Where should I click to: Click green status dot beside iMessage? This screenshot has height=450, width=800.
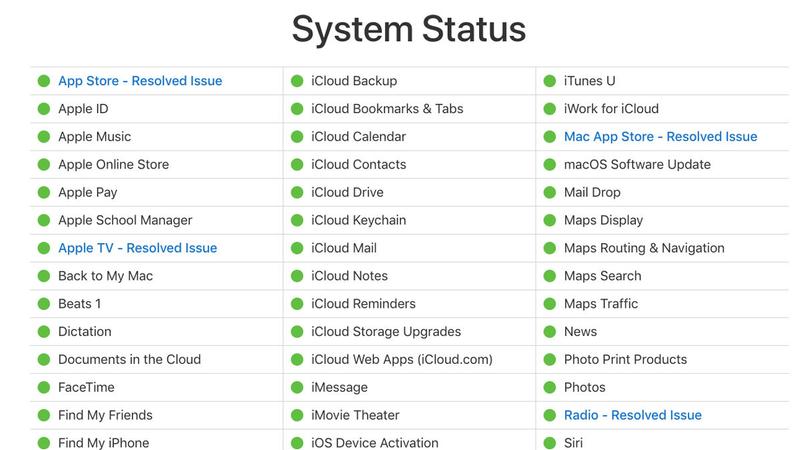pos(297,387)
